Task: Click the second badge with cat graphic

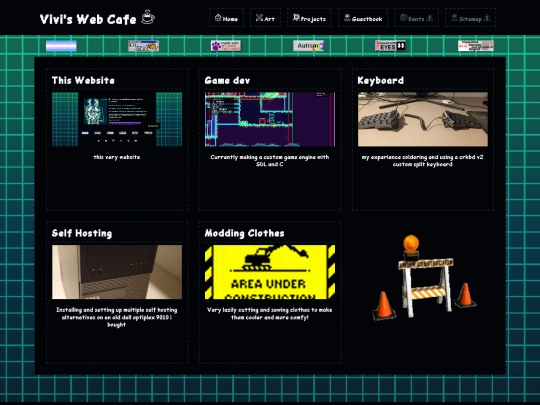Action: click(144, 46)
